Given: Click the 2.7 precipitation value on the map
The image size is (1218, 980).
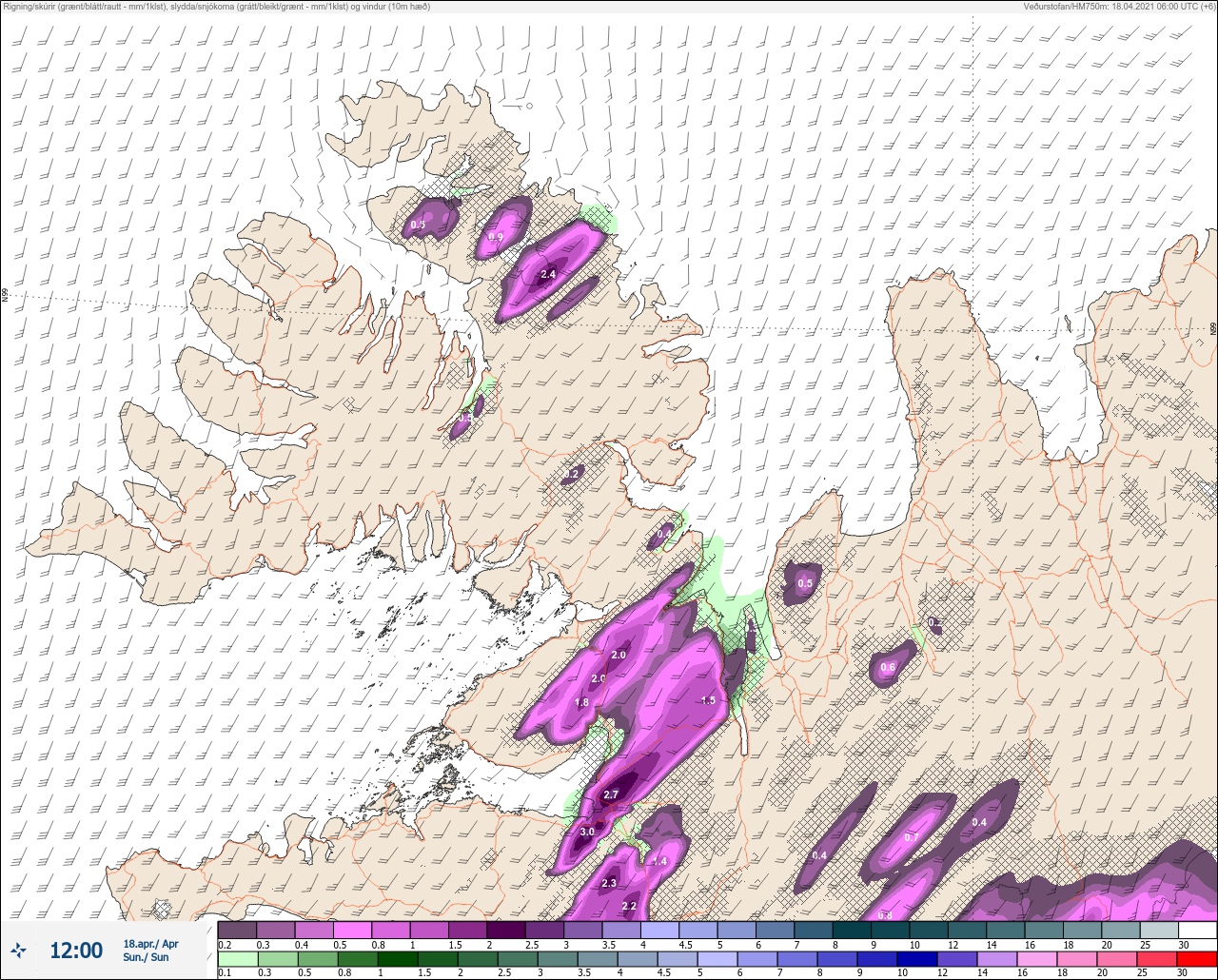Looking at the screenshot, I should coord(611,794).
